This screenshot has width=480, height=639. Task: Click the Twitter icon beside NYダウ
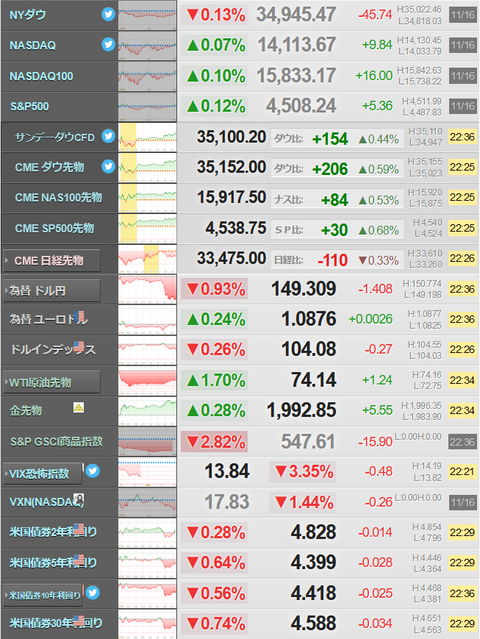pos(108,14)
